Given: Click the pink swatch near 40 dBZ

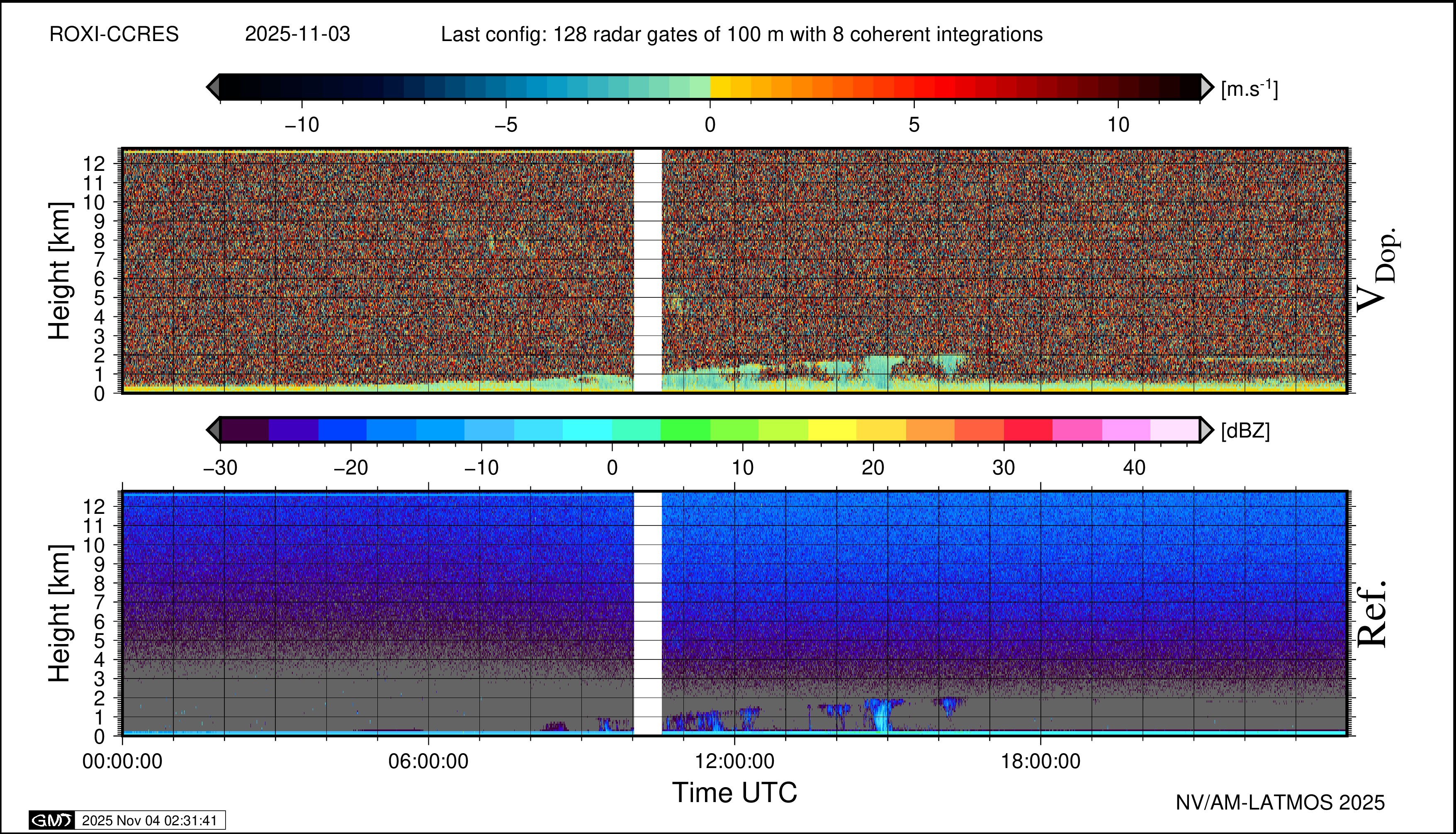Looking at the screenshot, I should coord(1126,430).
